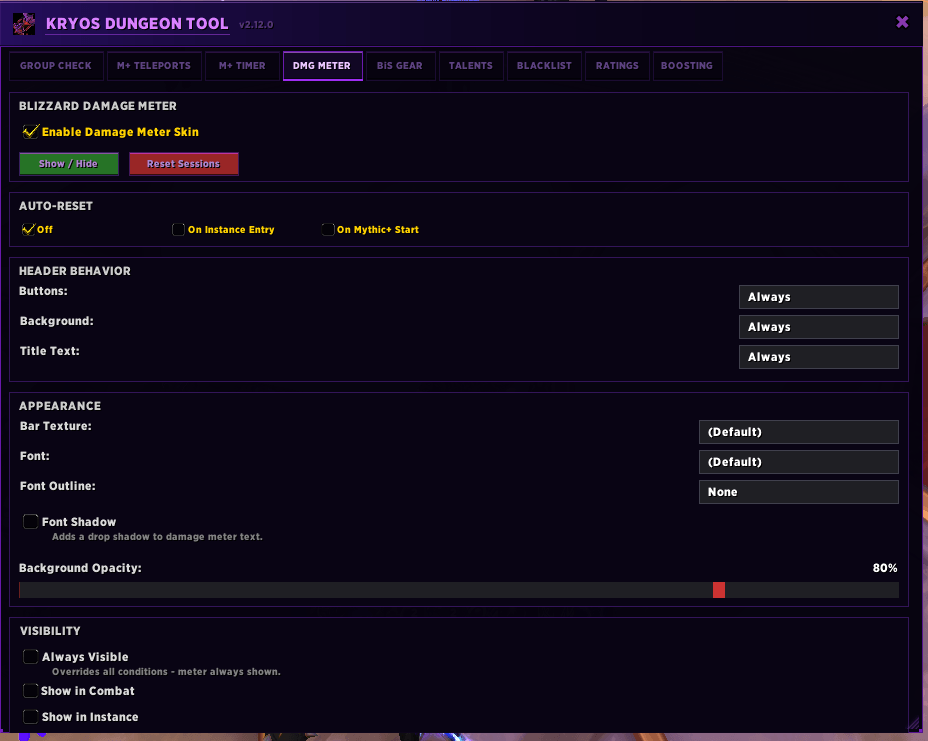Image resolution: width=928 pixels, height=741 pixels.
Task: Click the Background Opacity slider handle
Action: [718, 589]
